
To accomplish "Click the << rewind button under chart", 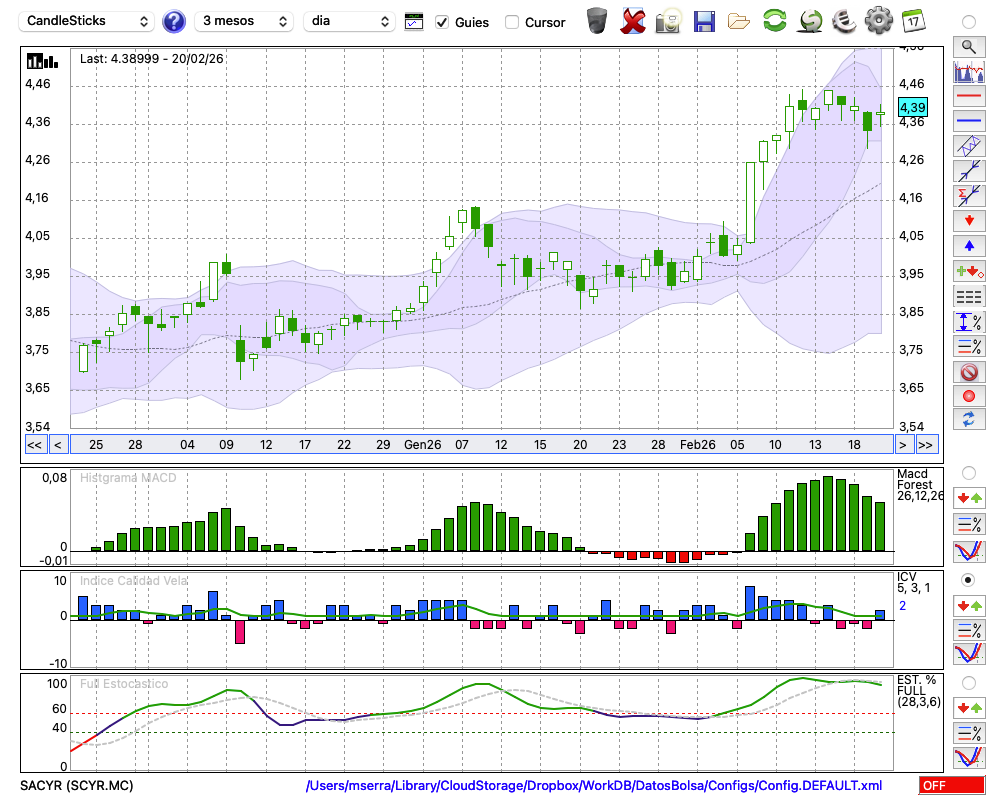I will coord(34,445).
